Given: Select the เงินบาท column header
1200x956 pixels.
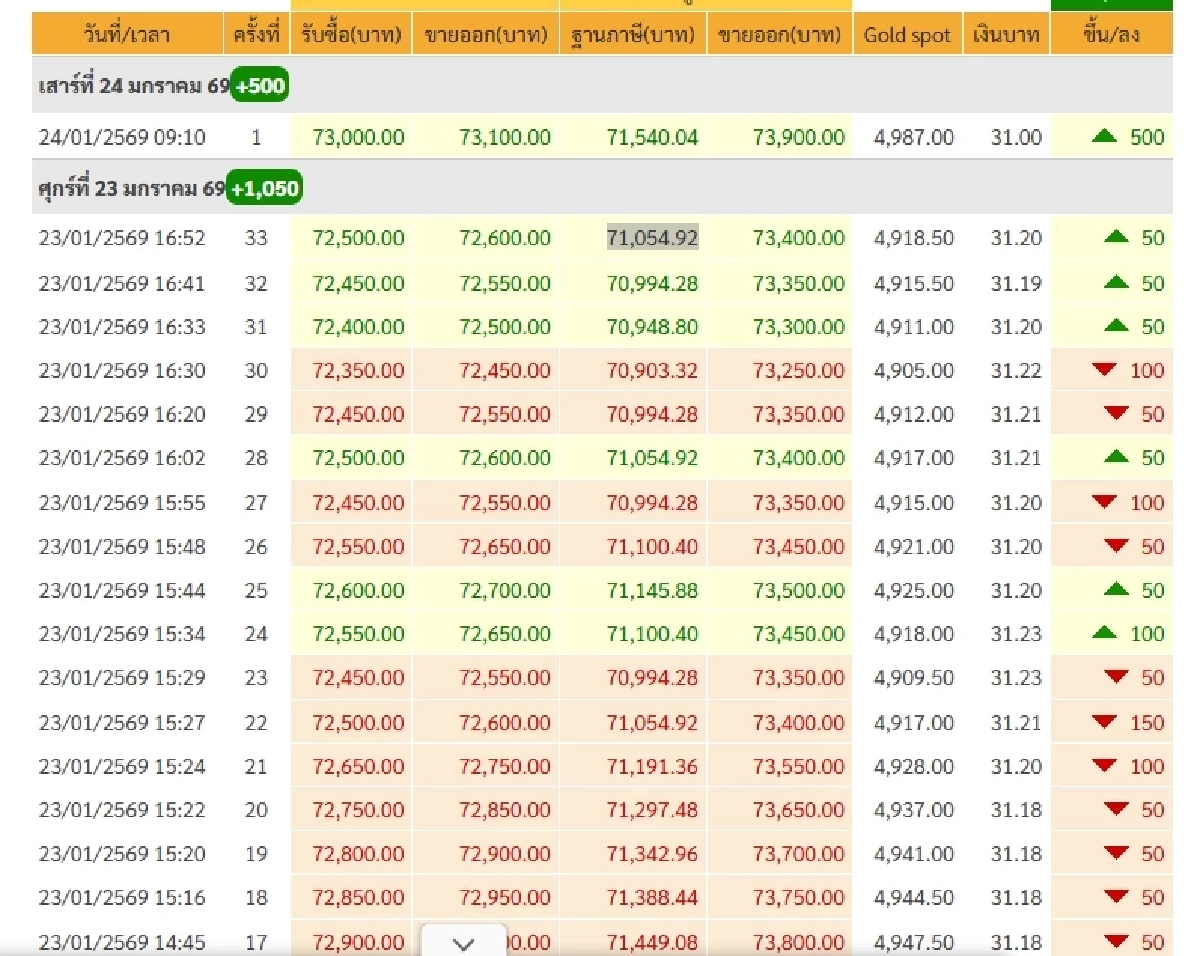Looking at the screenshot, I should (1003, 34).
